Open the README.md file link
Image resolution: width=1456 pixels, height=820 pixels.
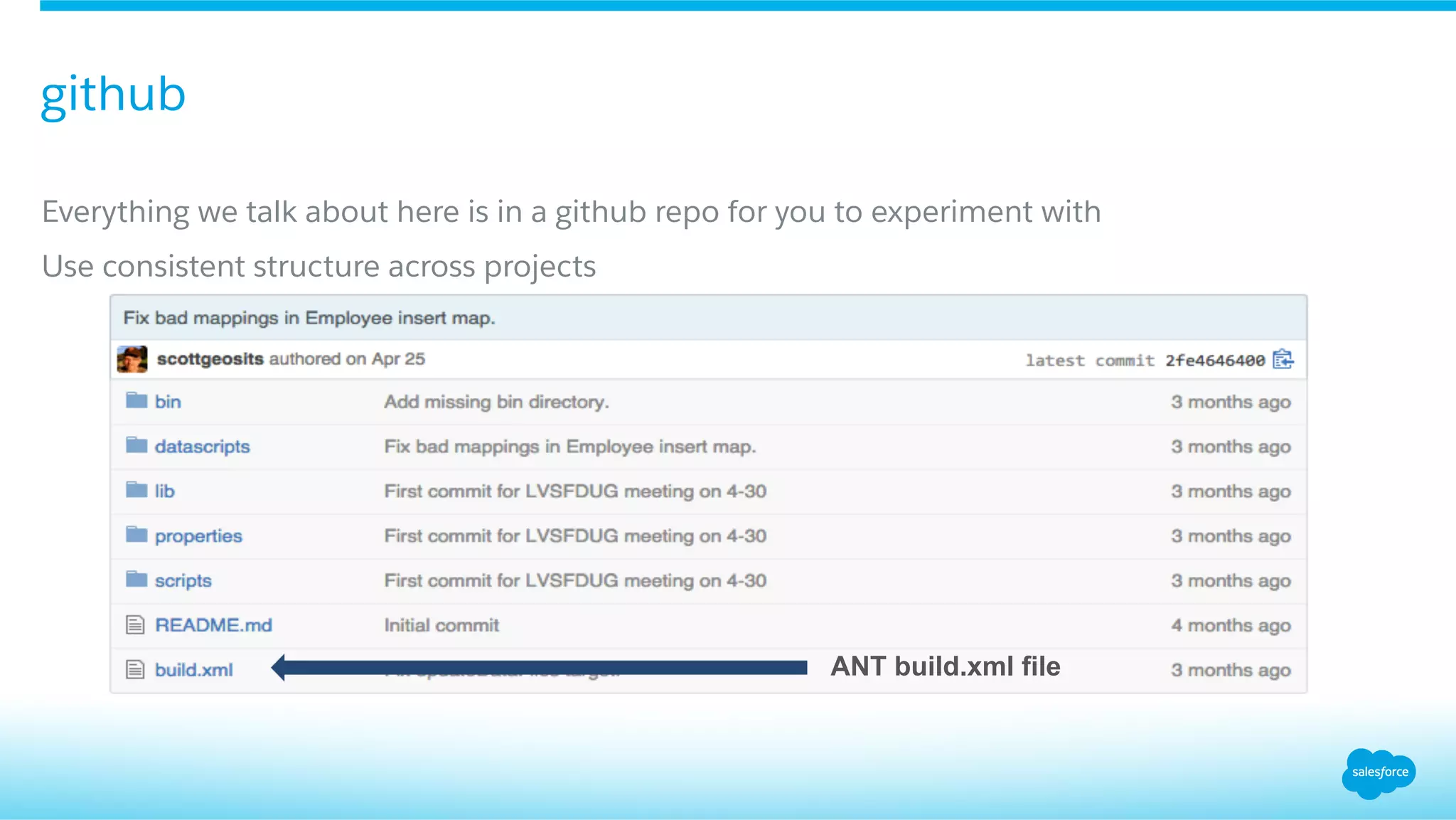(213, 625)
